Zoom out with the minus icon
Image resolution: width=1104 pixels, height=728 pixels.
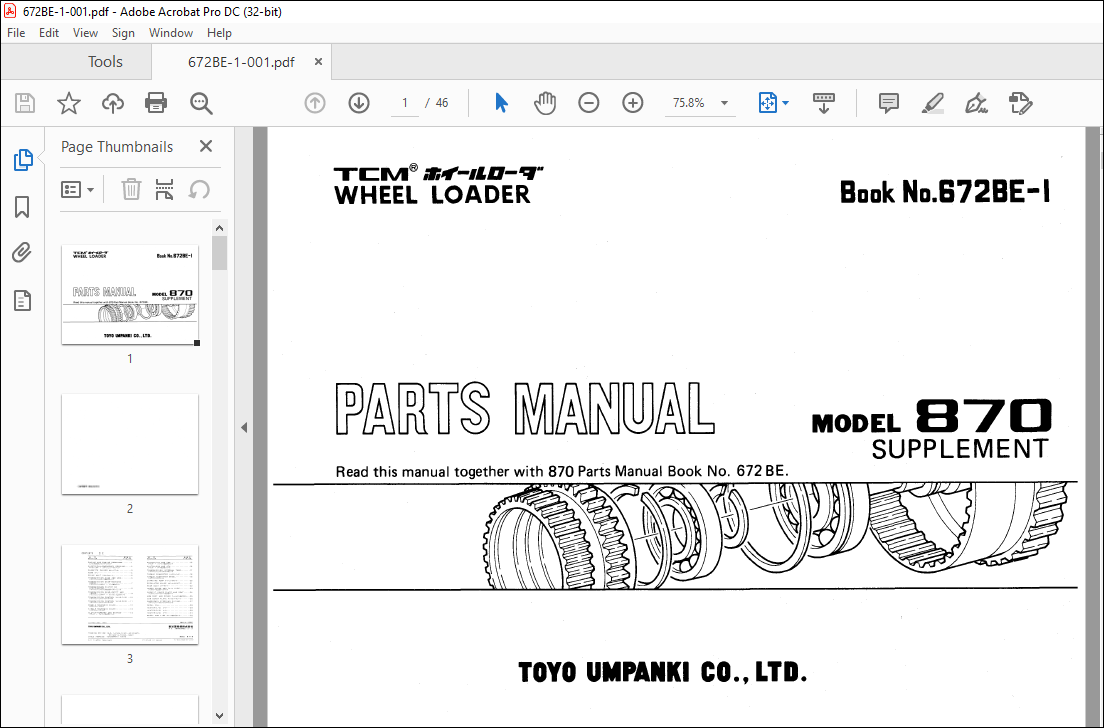[x=589, y=103]
